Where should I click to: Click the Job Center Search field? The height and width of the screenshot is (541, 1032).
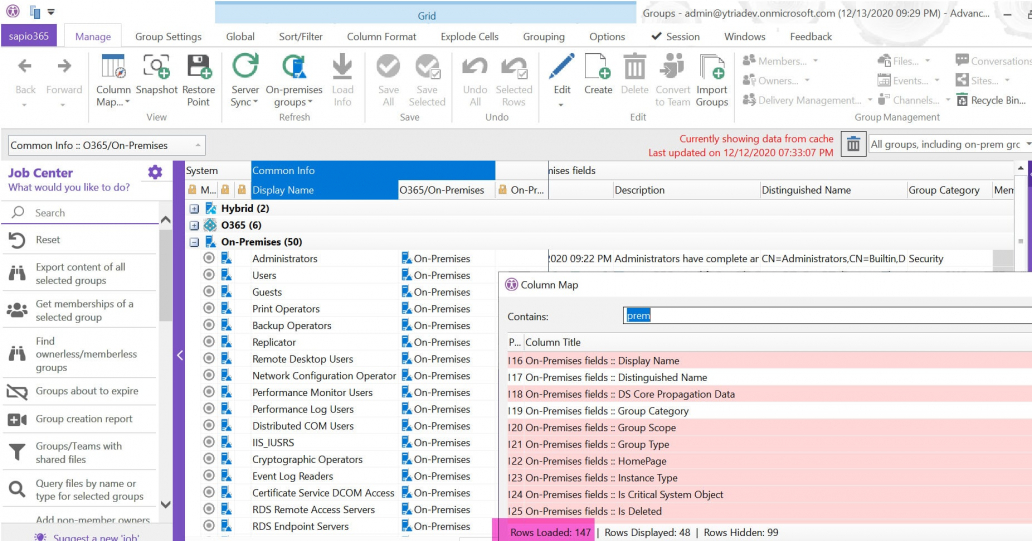[80, 213]
